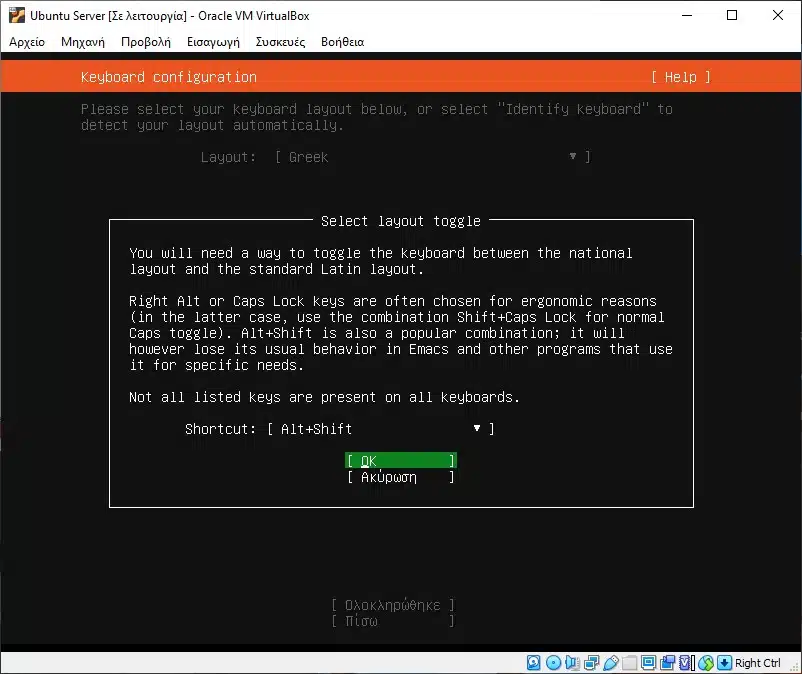This screenshot has height=674, width=802.
Task: Click the 'Layout:' label
Action: pyautogui.click(x=228, y=157)
